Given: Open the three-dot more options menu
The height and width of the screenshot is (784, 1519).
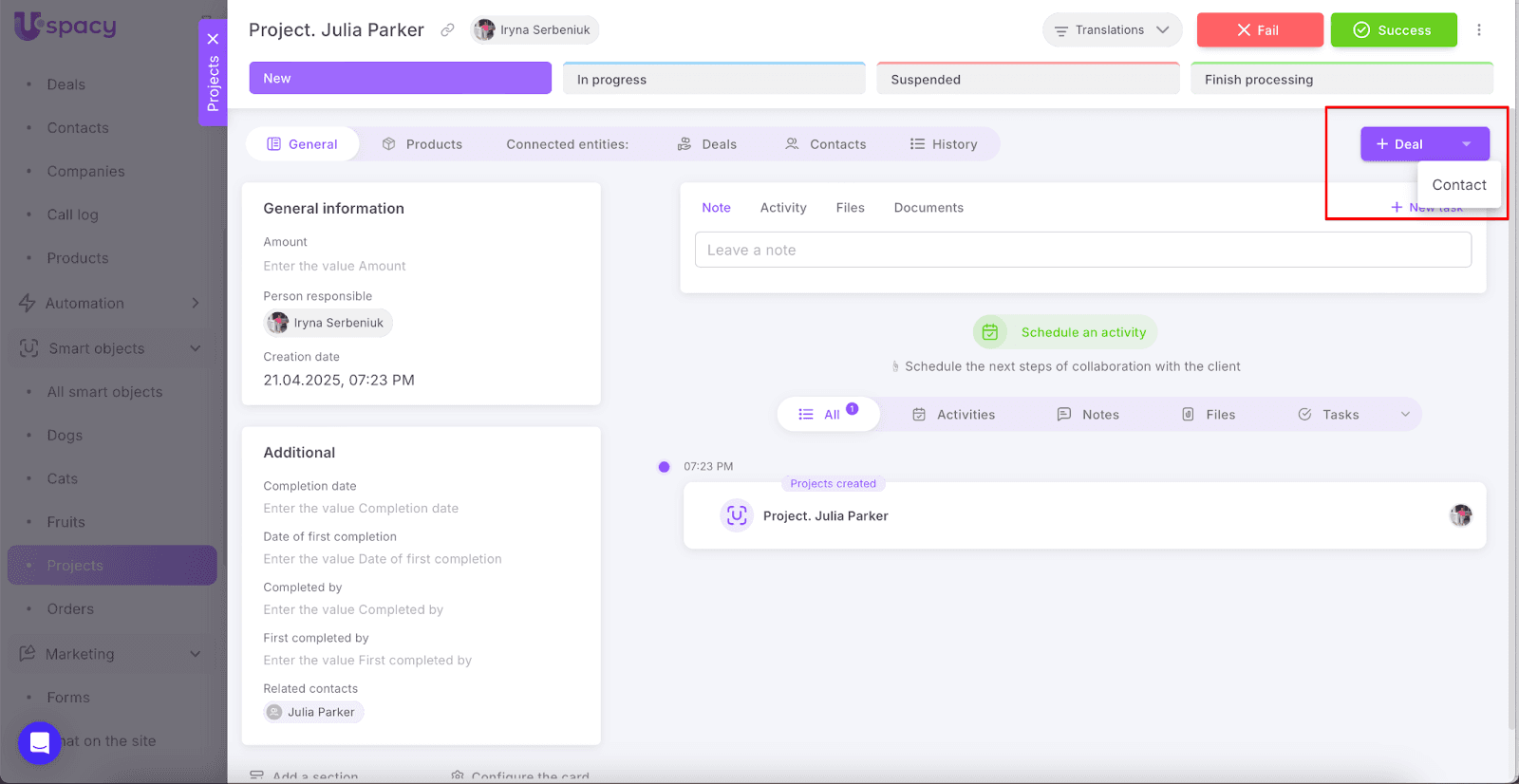Looking at the screenshot, I should (x=1478, y=30).
